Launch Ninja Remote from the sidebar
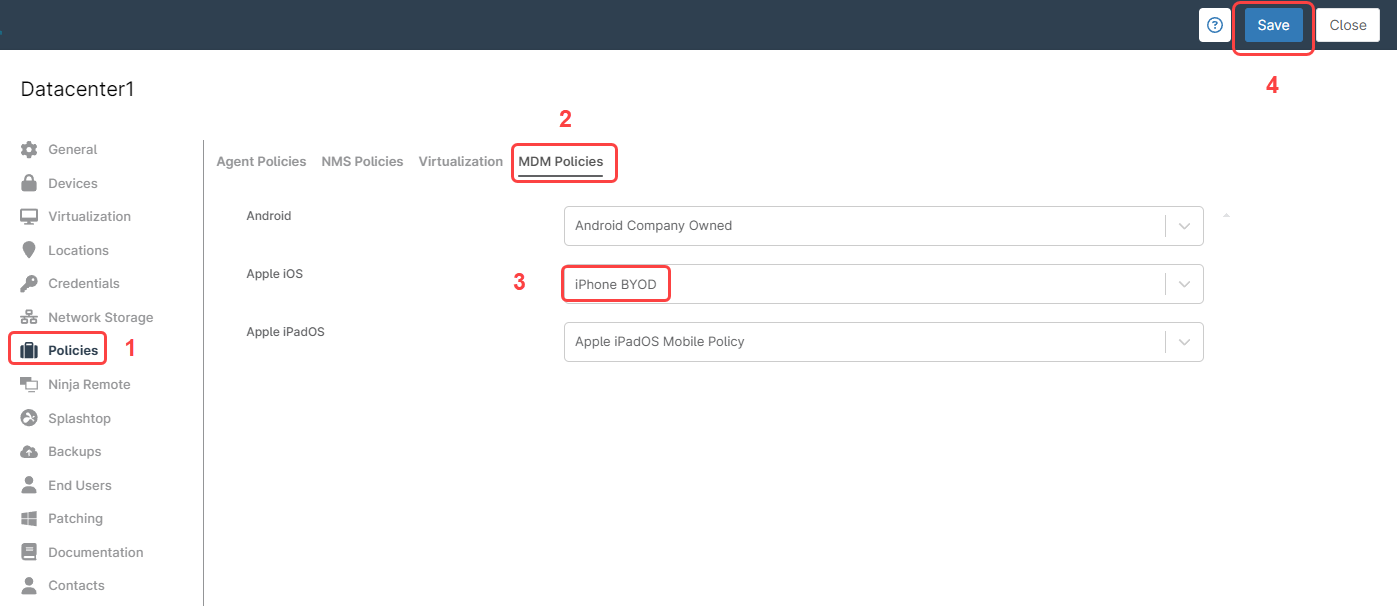 [31, 384]
